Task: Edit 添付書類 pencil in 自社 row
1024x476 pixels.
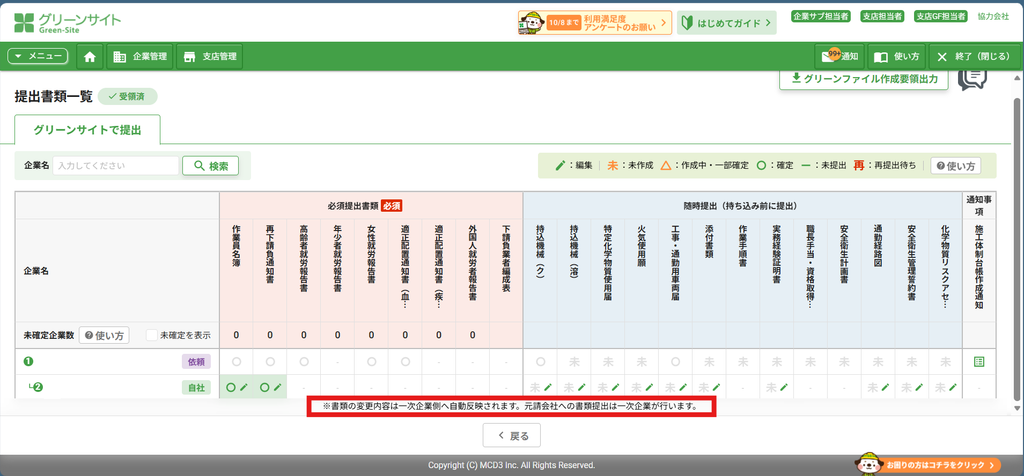Action: [x=717, y=387]
